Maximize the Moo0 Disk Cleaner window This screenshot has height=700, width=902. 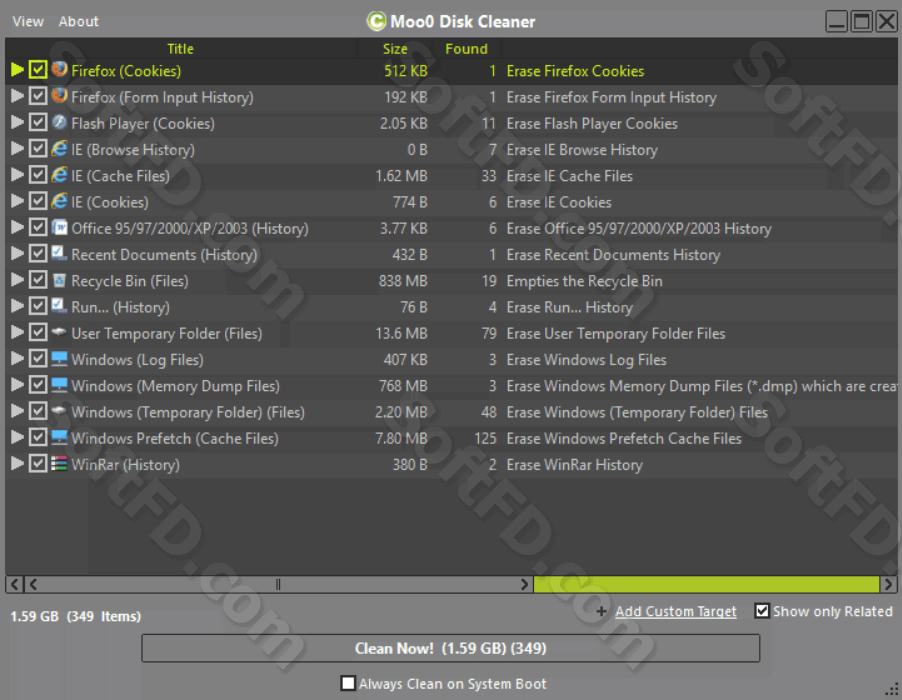coord(861,22)
